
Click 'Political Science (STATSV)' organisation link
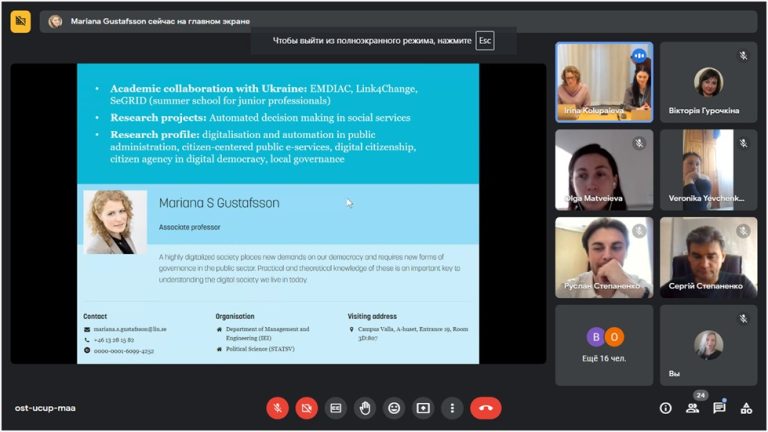point(260,349)
